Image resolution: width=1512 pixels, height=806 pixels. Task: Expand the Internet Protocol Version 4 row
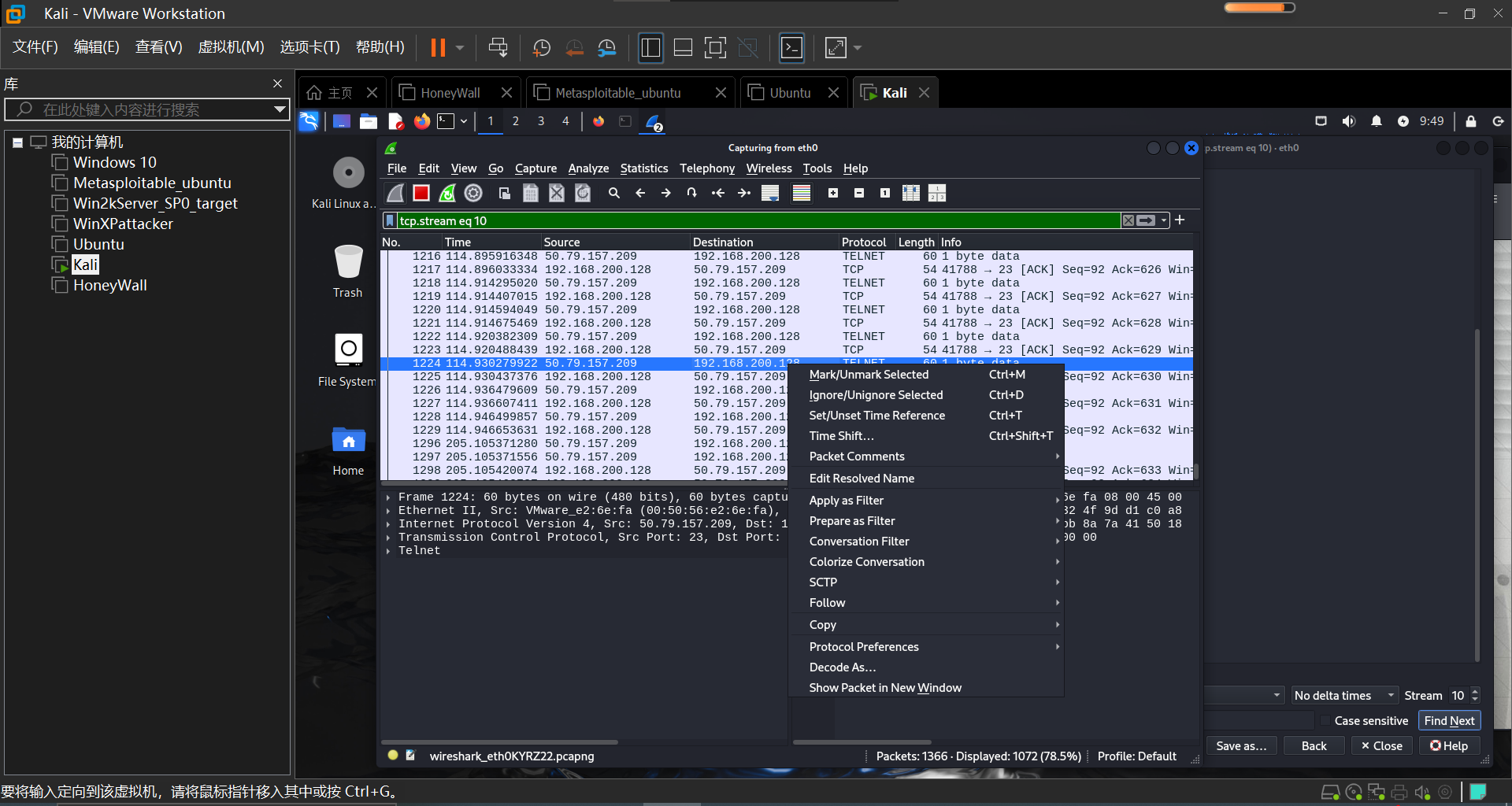click(388, 524)
